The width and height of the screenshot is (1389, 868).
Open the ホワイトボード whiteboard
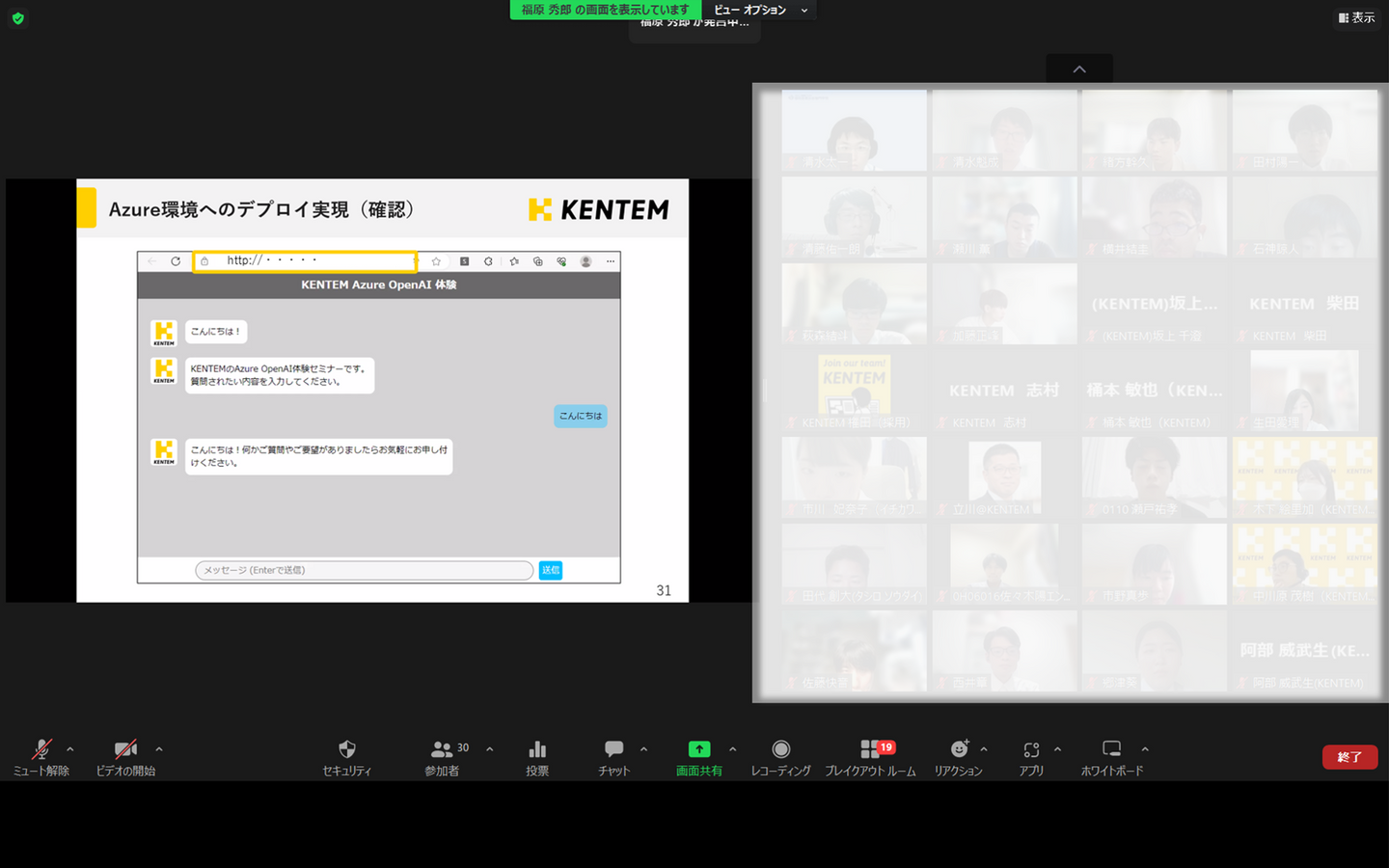tap(1111, 756)
